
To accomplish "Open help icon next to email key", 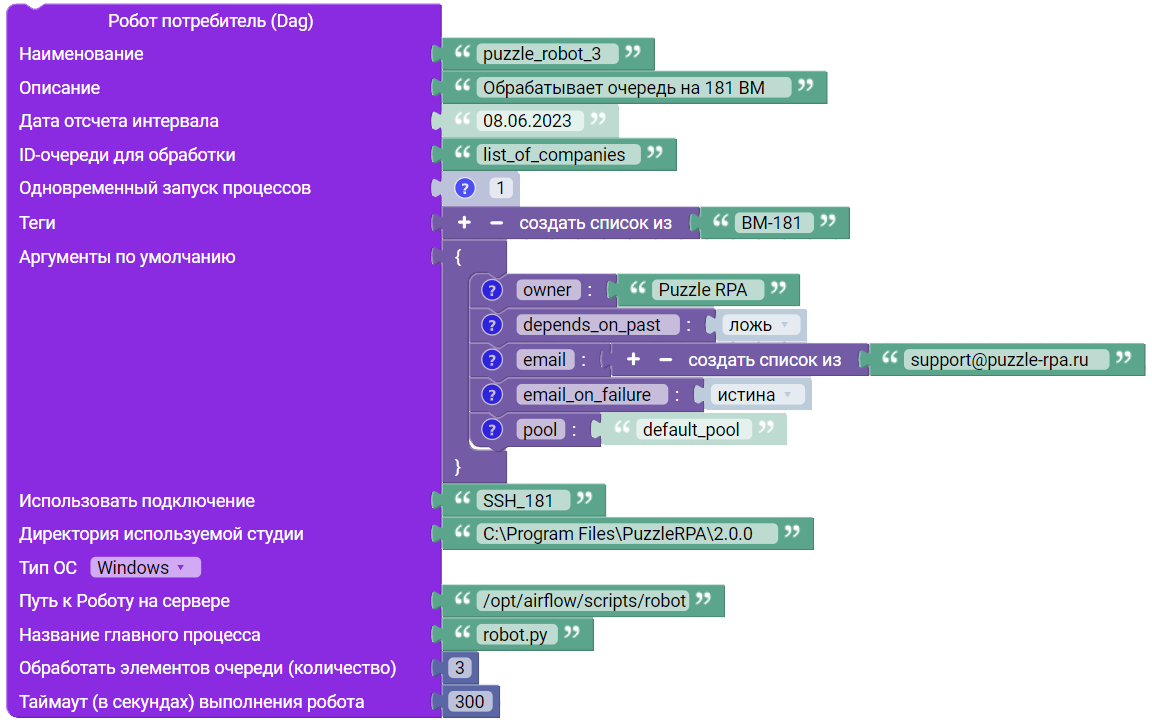I will pyautogui.click(x=492, y=360).
